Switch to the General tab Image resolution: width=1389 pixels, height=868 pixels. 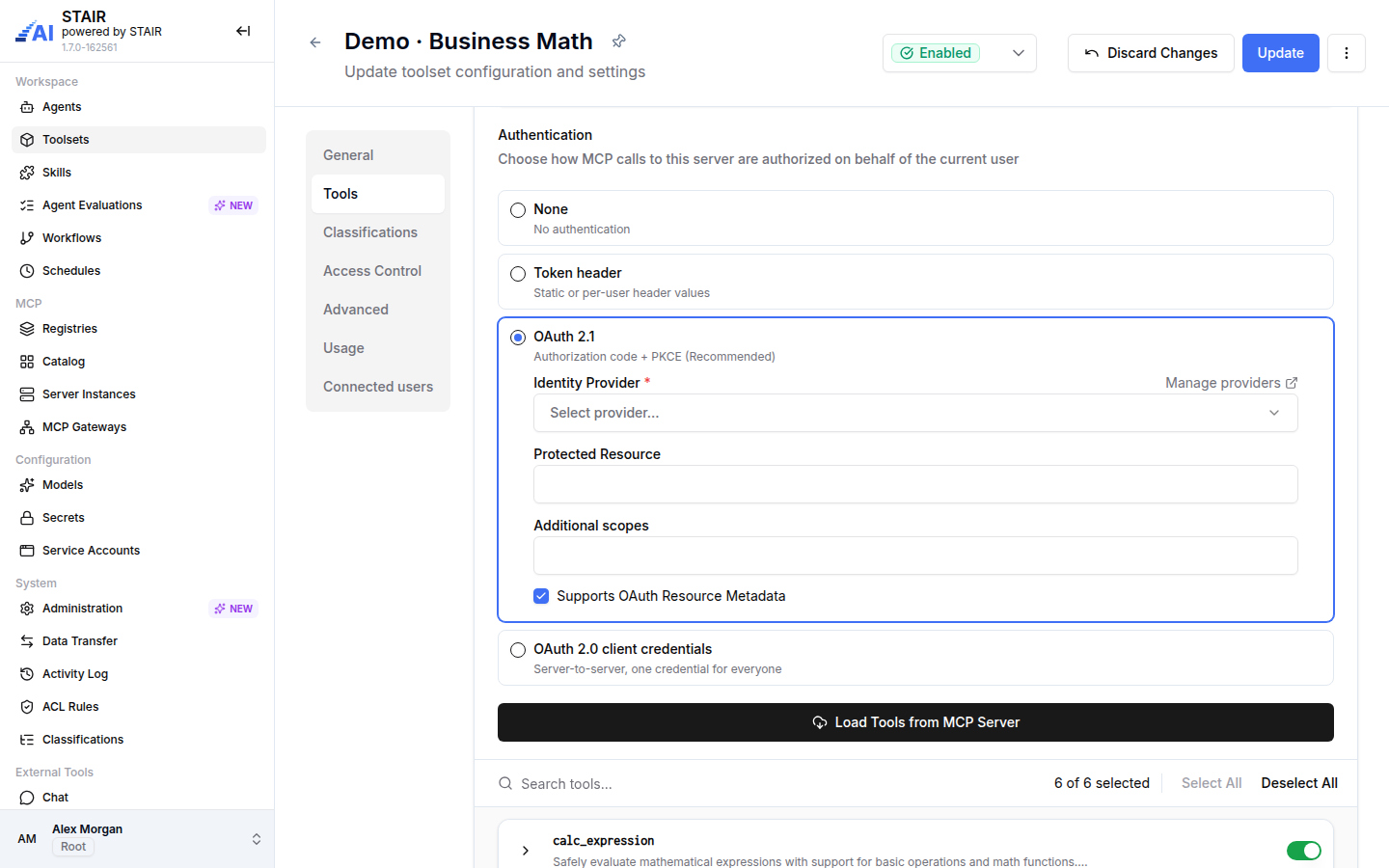pyautogui.click(x=378, y=155)
